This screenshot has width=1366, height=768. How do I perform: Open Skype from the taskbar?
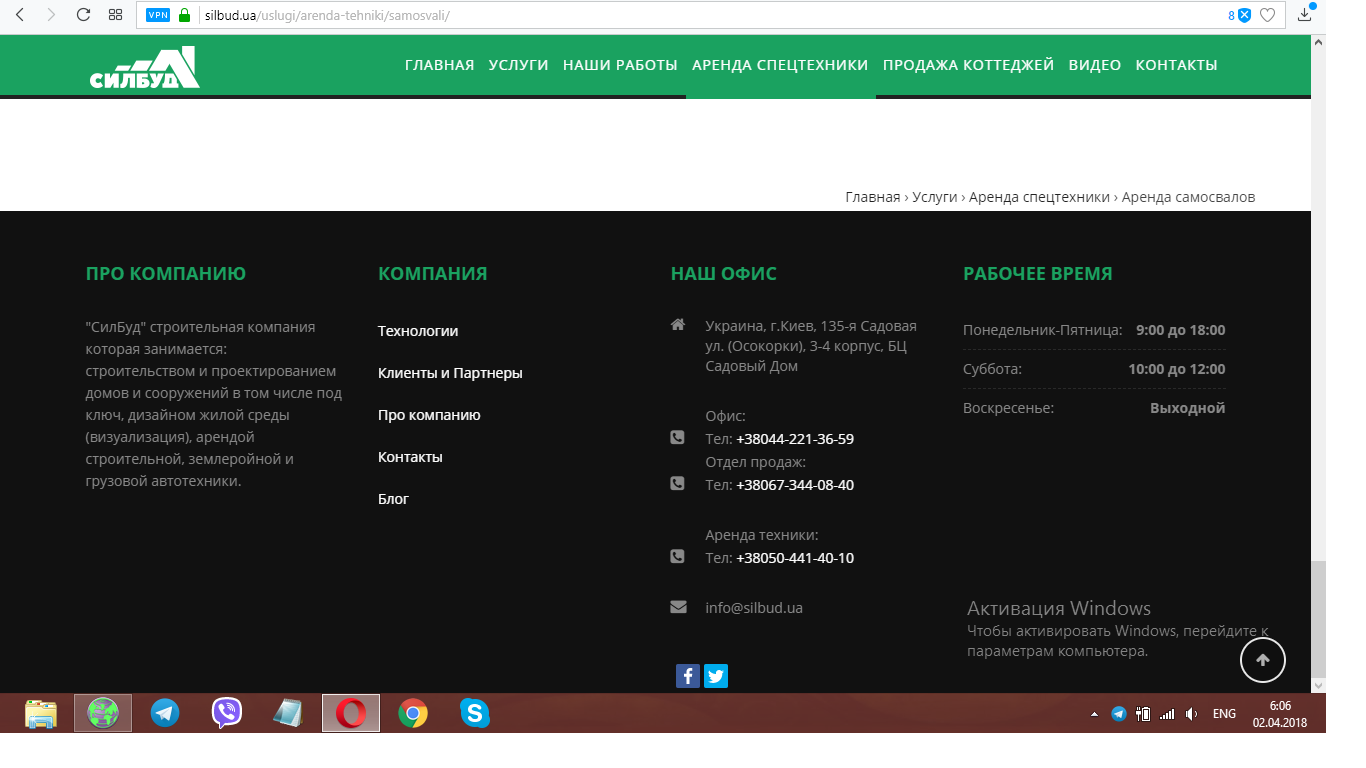point(475,713)
